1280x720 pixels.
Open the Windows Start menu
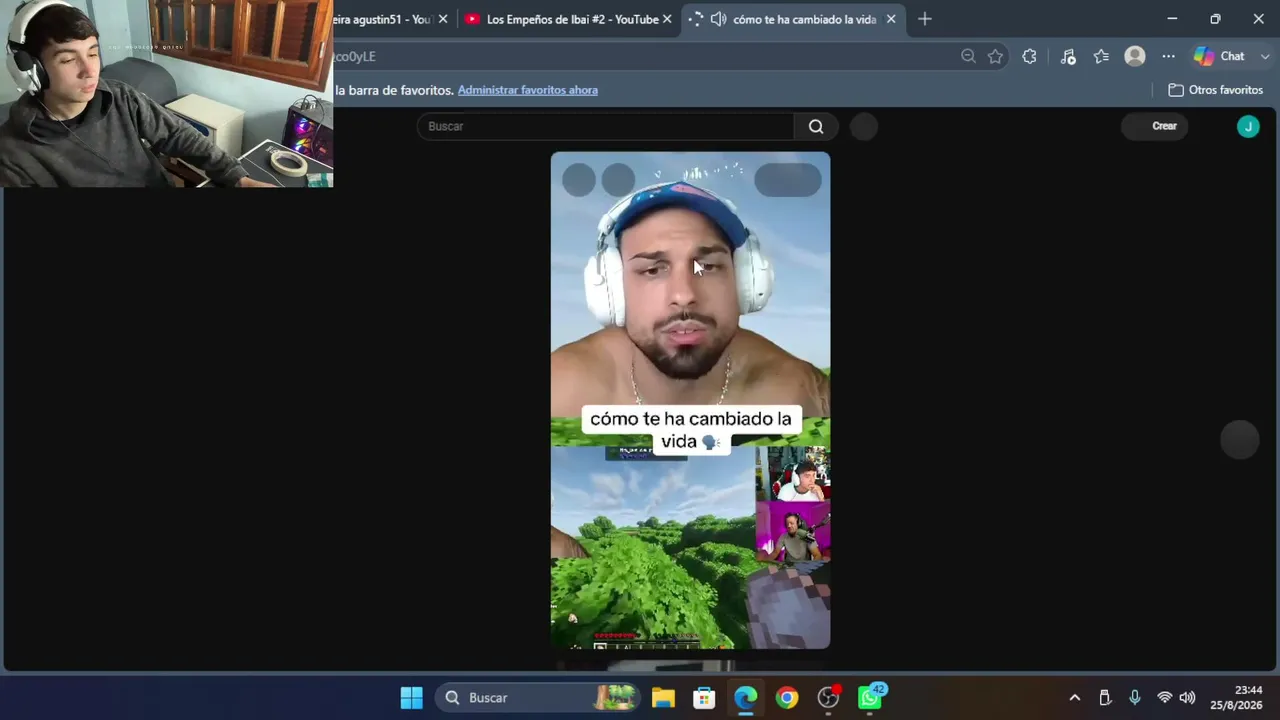(411, 698)
